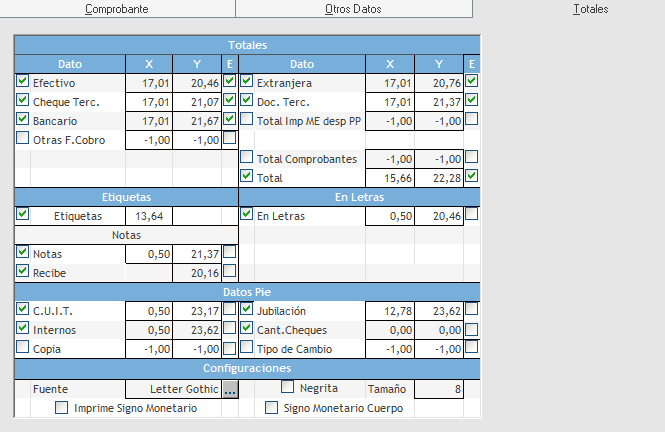Open font picker button next to Letter Gothic
Screen dimensions: 665x432
click(x=230, y=389)
